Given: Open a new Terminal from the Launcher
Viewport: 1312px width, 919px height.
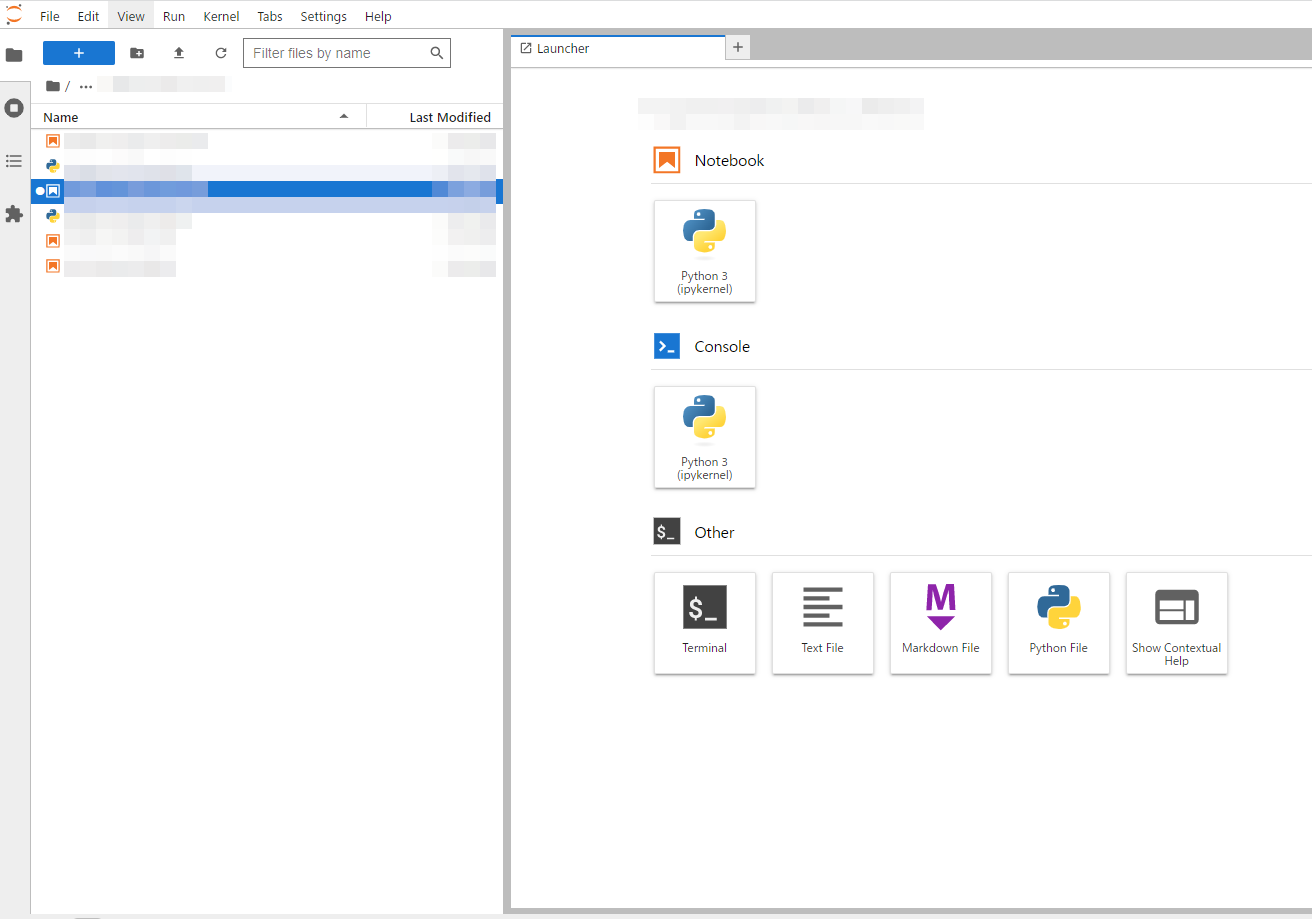Looking at the screenshot, I should point(704,623).
